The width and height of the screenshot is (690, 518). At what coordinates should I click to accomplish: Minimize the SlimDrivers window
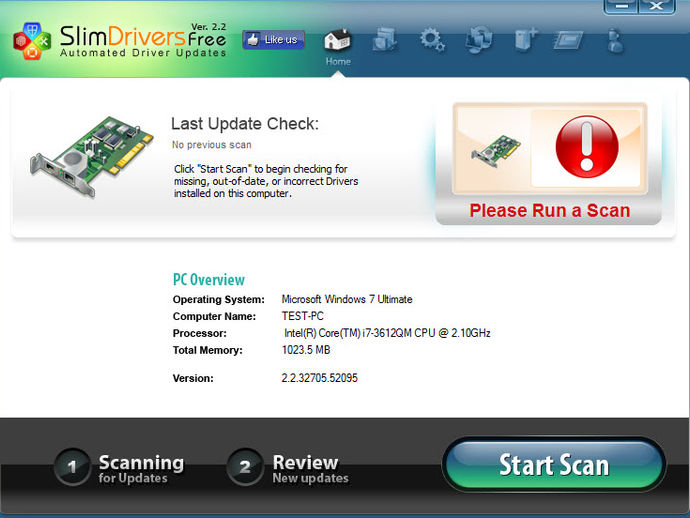pyautogui.click(x=621, y=6)
